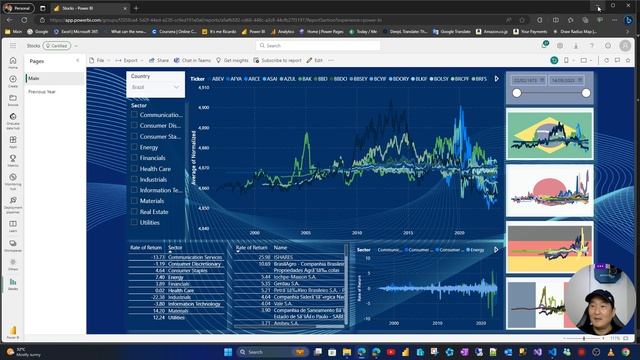Open Apps in the left sidebar
Screen dimensions: 640x360
point(13,142)
